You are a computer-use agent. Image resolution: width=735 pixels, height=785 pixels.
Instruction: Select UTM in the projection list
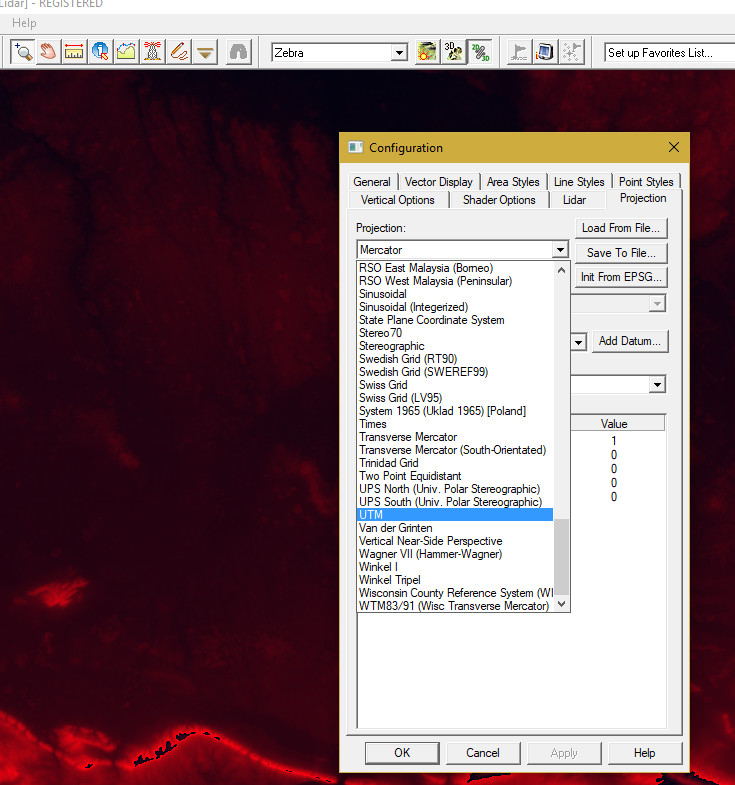(x=455, y=515)
